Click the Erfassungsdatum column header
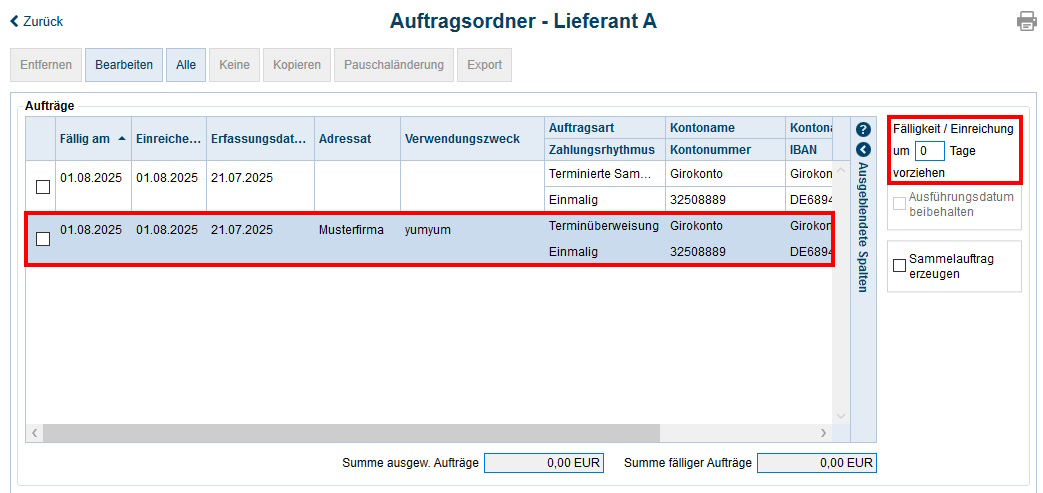The image size is (1043, 493). [x=258, y=139]
